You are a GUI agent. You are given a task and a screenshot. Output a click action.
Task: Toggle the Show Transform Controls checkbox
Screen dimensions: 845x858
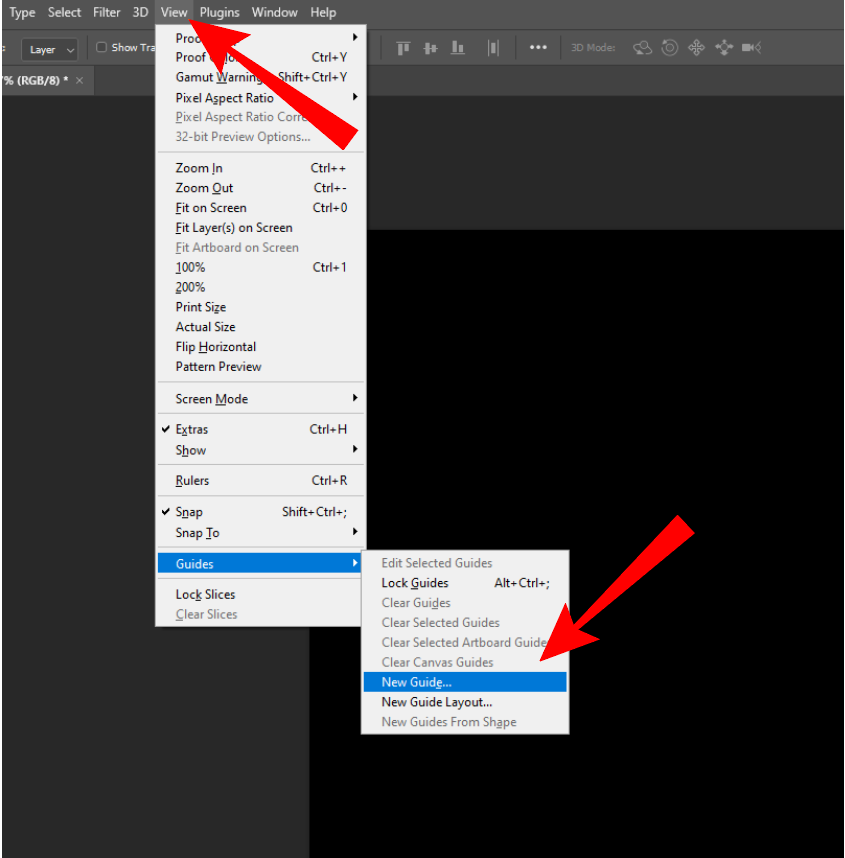[x=101, y=48]
